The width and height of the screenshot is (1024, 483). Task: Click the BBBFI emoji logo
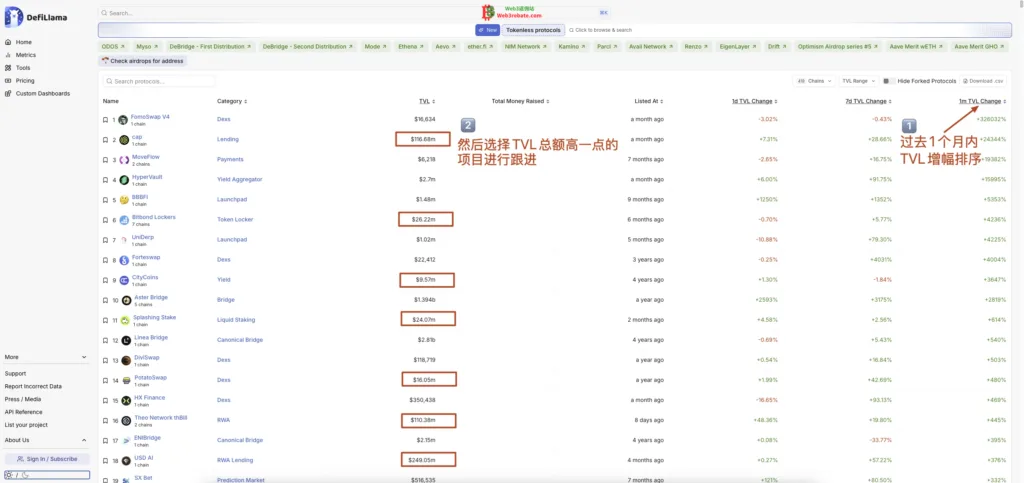click(123, 200)
